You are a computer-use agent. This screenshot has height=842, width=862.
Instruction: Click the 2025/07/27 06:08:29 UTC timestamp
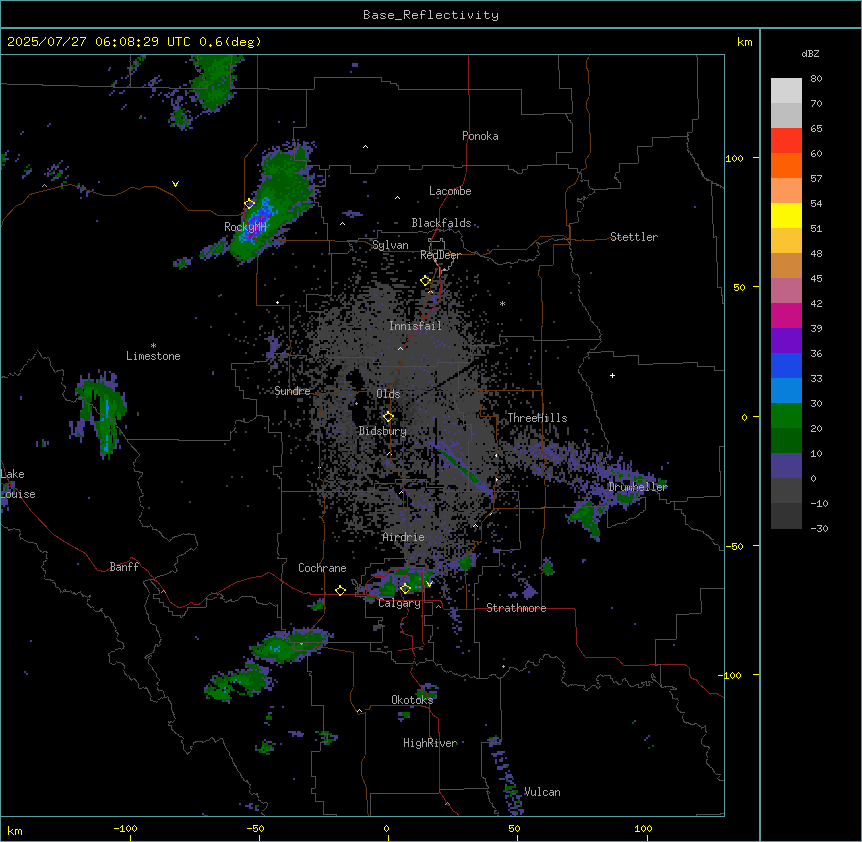(98, 42)
